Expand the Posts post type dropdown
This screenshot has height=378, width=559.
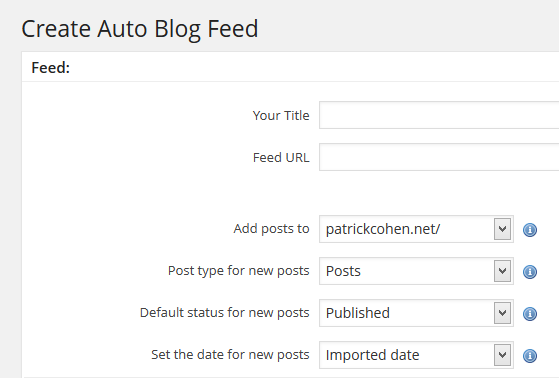tap(416, 271)
